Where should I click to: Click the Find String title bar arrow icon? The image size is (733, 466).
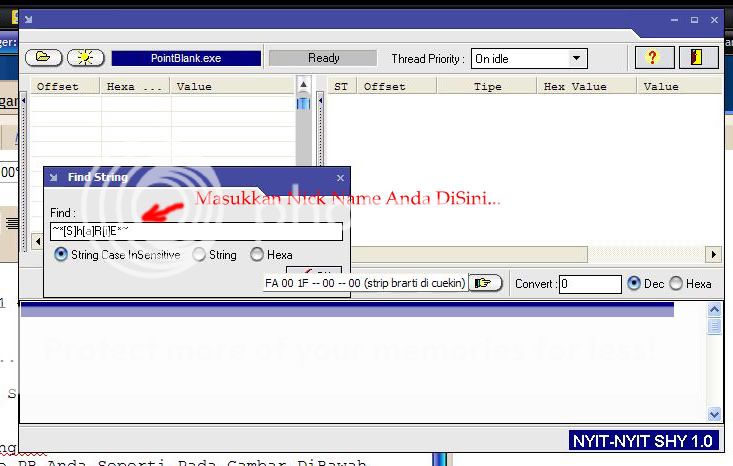(x=53, y=177)
